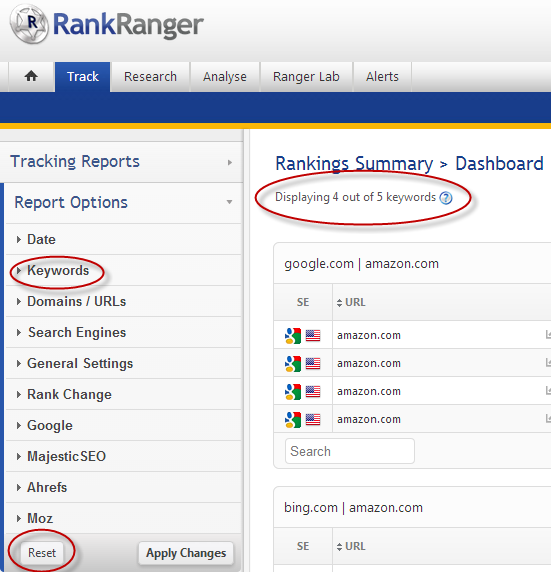
Task: Sort the bing.com table by URL
Action: [x=351, y=546]
